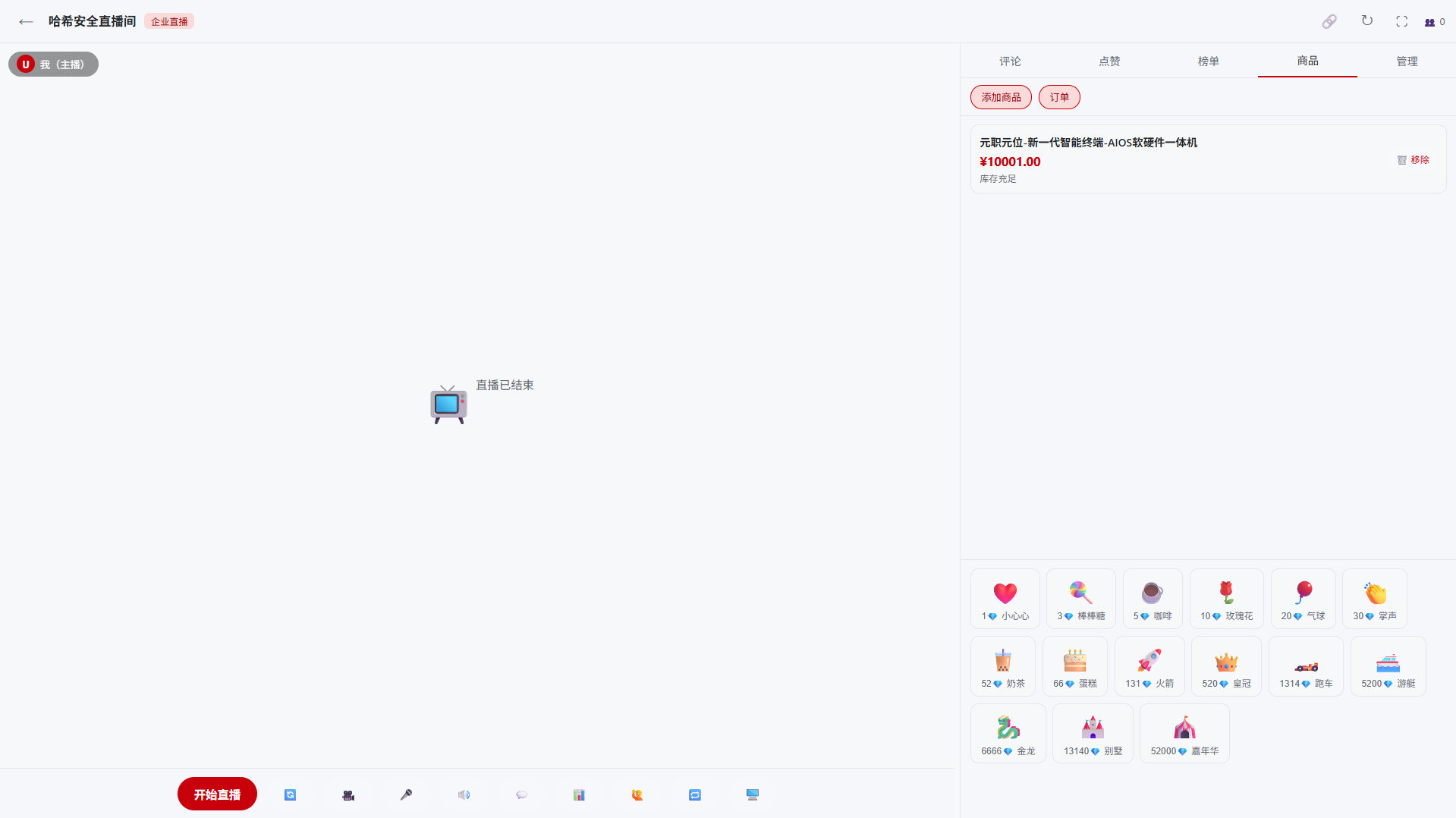1456x818 pixels.
Task: Send the 气球 balloon gift
Action: 1303,599
